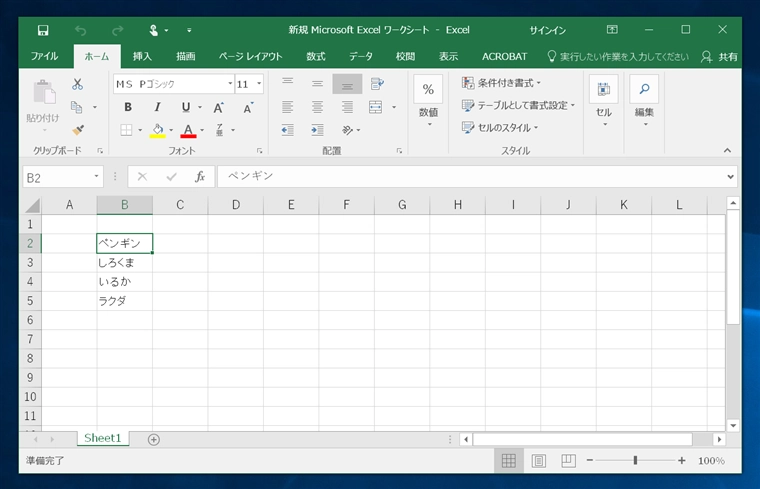Align text to middle of cell
The width and height of the screenshot is (760, 489).
pyautogui.click(x=317, y=84)
